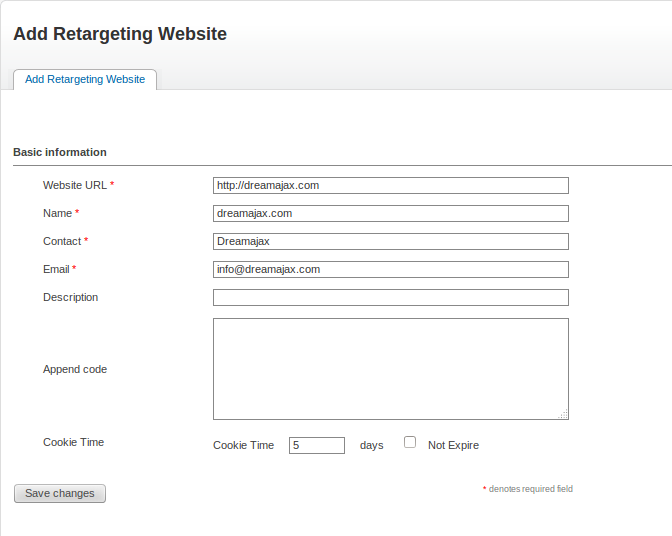
Task: Enable the Not Expire checkbox
Action: pyautogui.click(x=410, y=442)
